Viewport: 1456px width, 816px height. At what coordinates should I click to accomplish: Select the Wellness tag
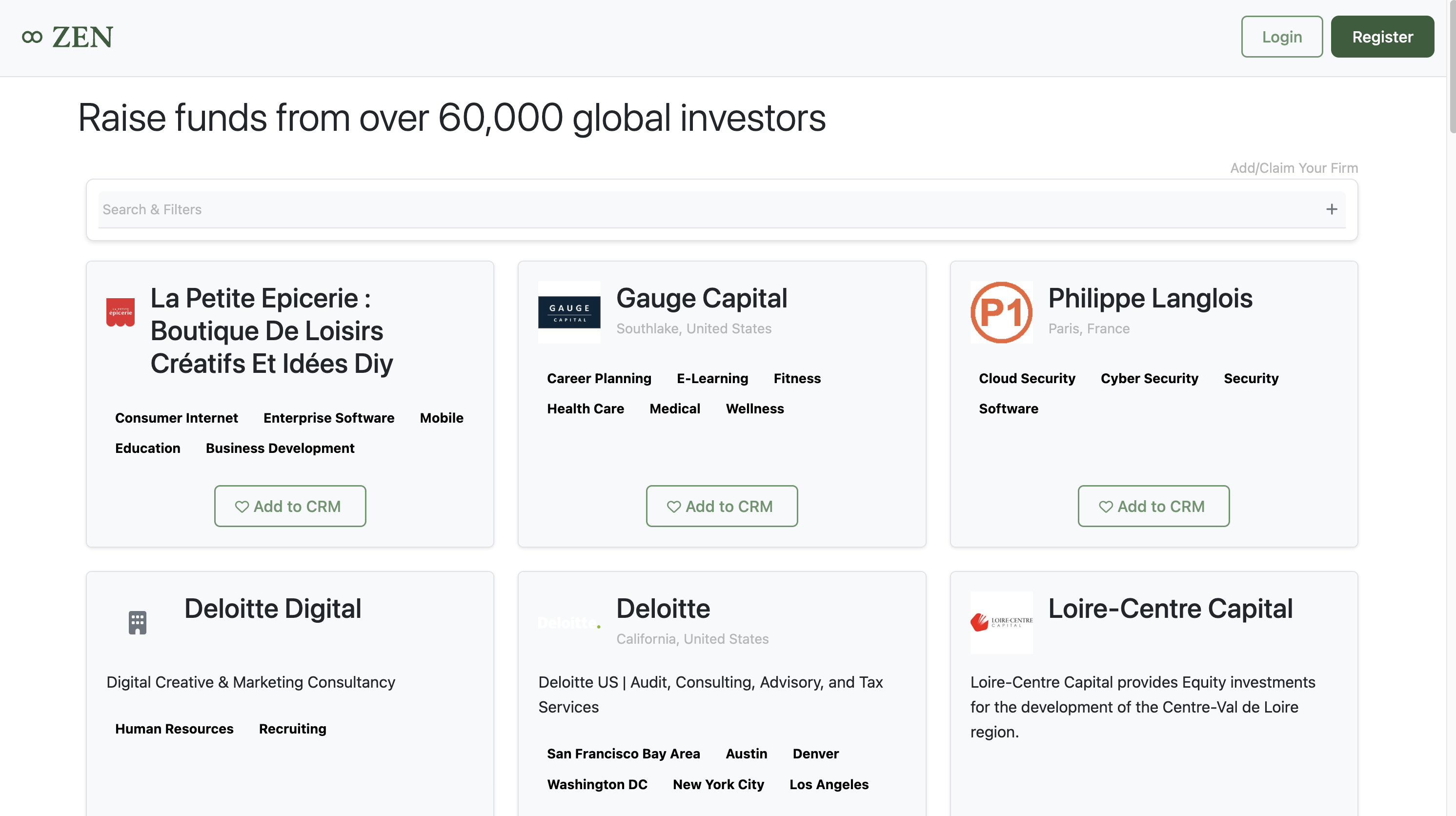tap(754, 408)
